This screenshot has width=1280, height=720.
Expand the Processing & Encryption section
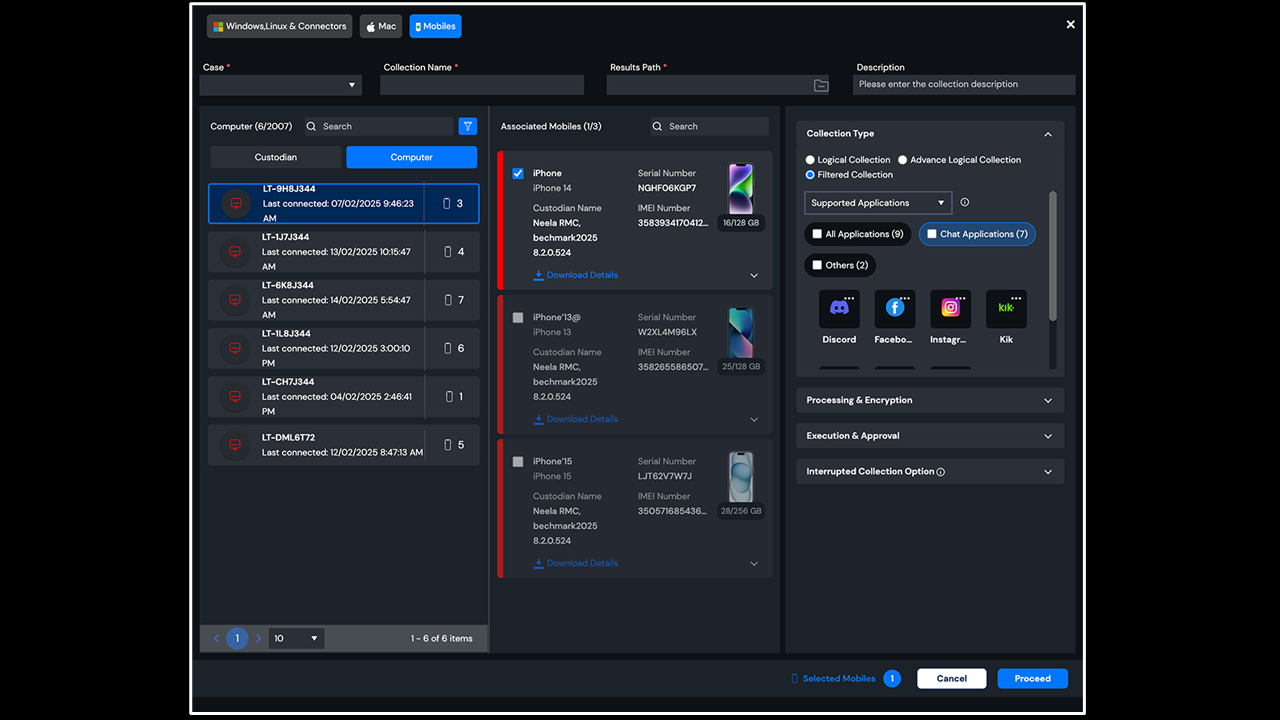pos(929,400)
